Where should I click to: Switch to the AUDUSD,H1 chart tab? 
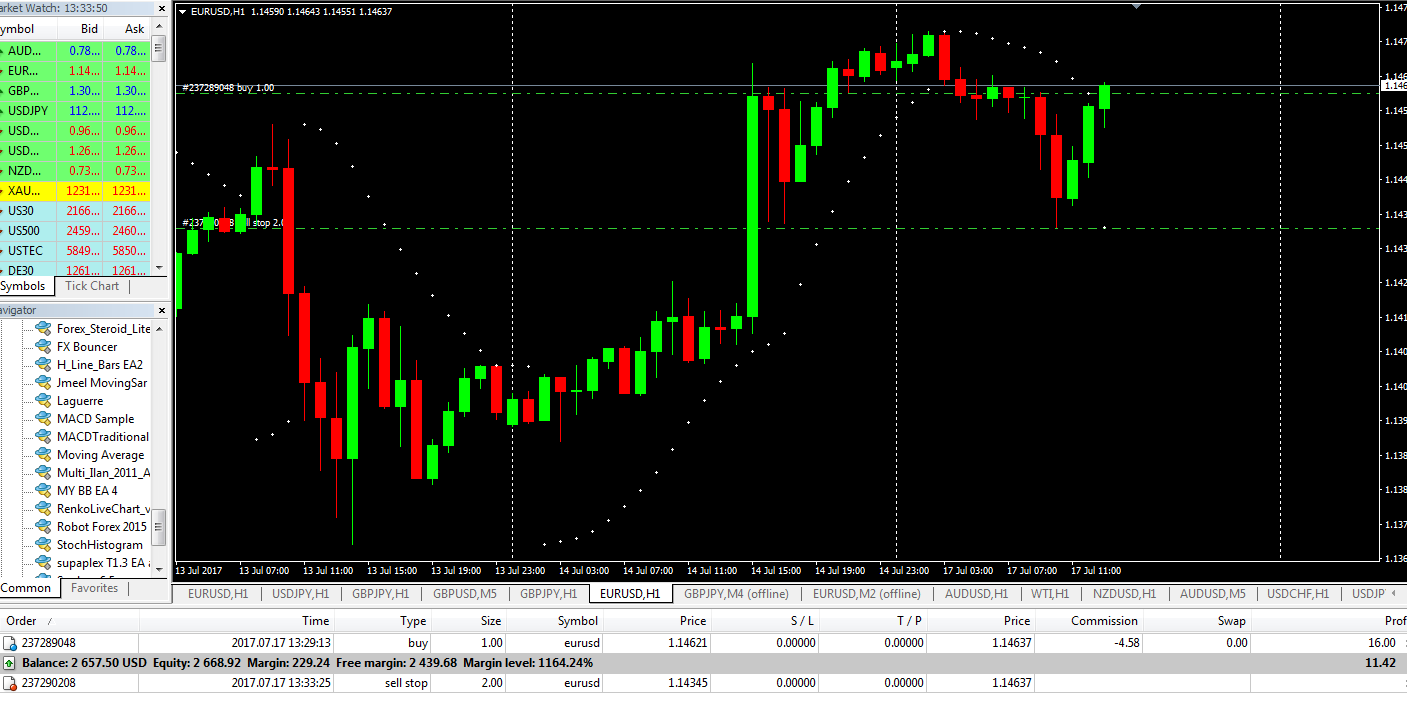(977, 593)
